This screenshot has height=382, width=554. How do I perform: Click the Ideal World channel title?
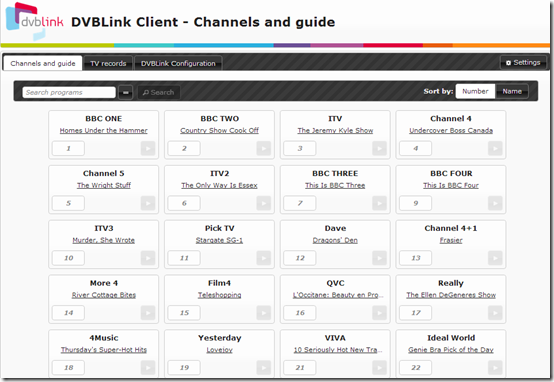(451, 338)
